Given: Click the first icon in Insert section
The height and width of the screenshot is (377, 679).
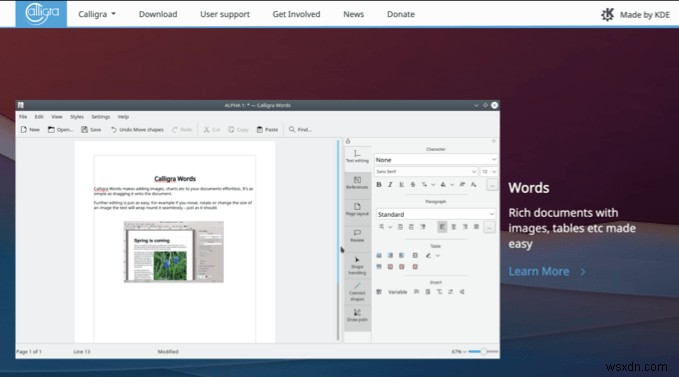Looking at the screenshot, I should [379, 292].
